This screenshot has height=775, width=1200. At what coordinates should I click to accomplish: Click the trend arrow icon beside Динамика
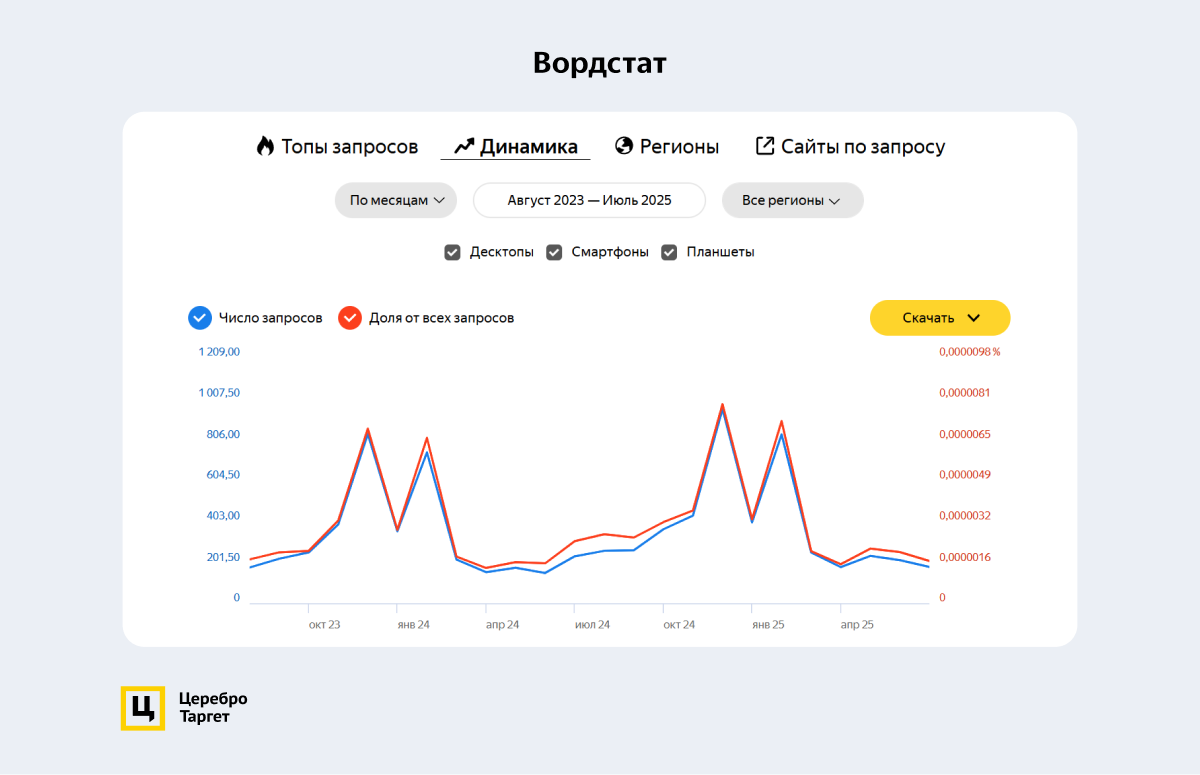tap(463, 146)
